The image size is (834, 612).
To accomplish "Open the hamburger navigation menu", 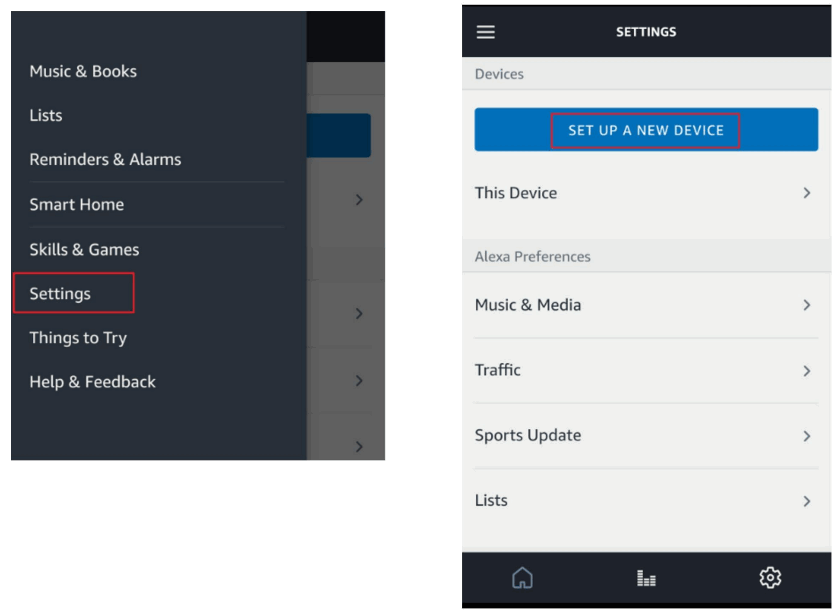I will 485,31.
